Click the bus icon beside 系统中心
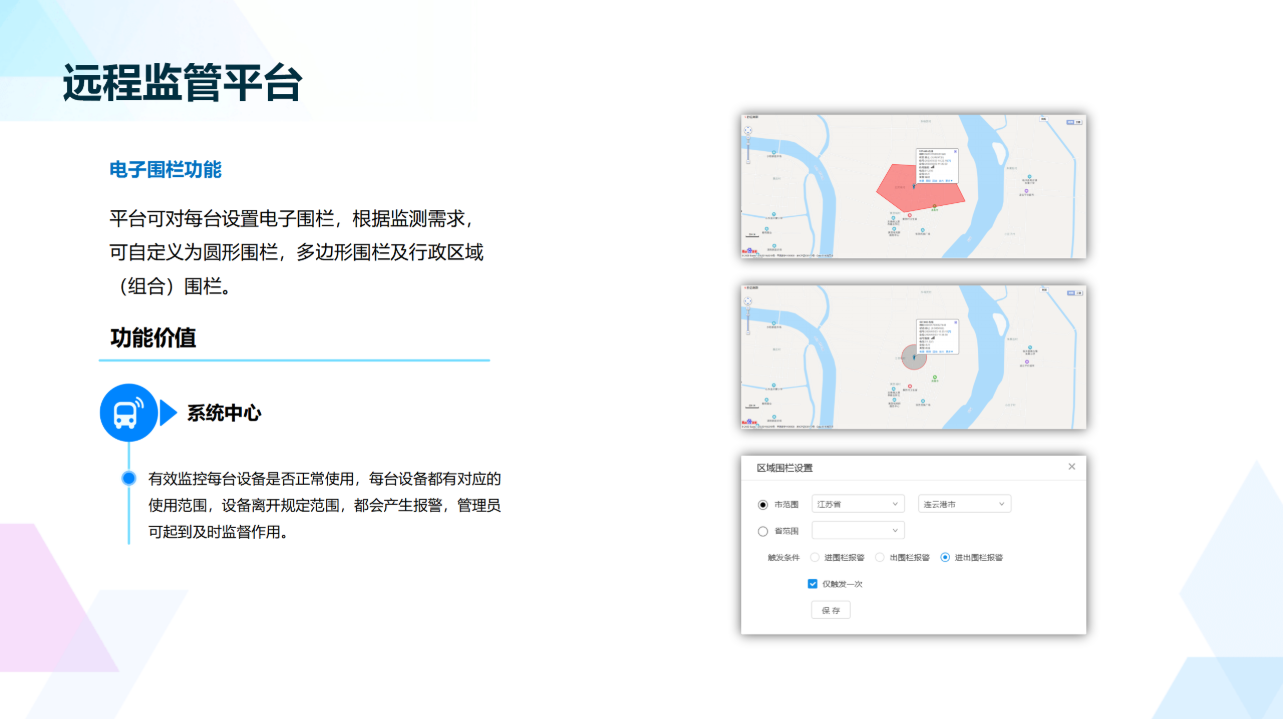This screenshot has width=1283, height=719. [x=129, y=413]
